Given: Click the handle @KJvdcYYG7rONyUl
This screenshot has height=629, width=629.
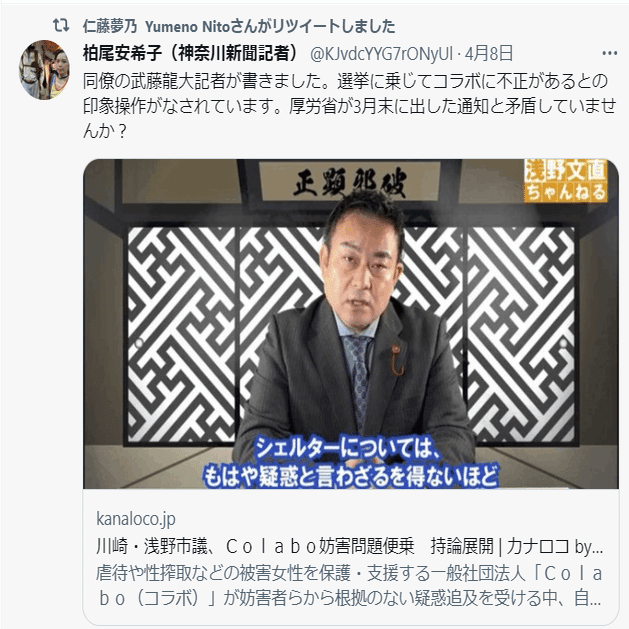Looking at the screenshot, I should (x=381, y=53).
